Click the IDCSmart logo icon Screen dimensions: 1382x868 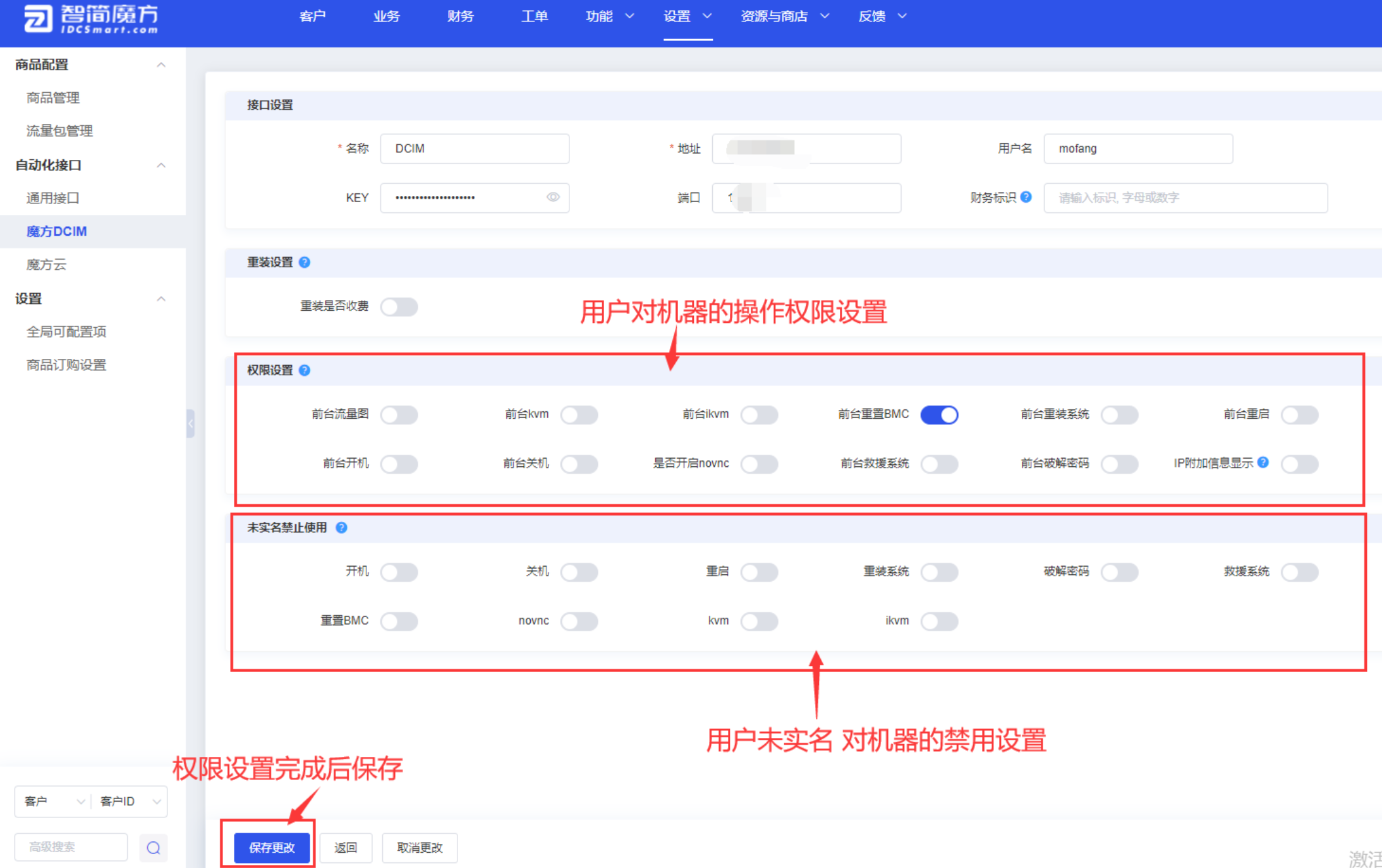tap(38, 18)
